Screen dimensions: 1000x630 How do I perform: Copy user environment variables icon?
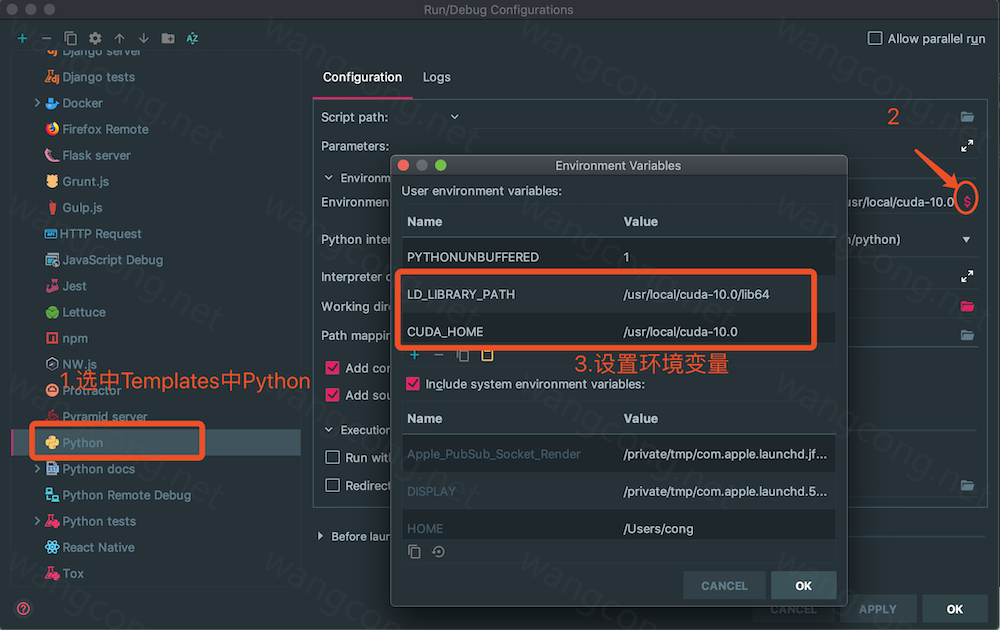(x=463, y=355)
